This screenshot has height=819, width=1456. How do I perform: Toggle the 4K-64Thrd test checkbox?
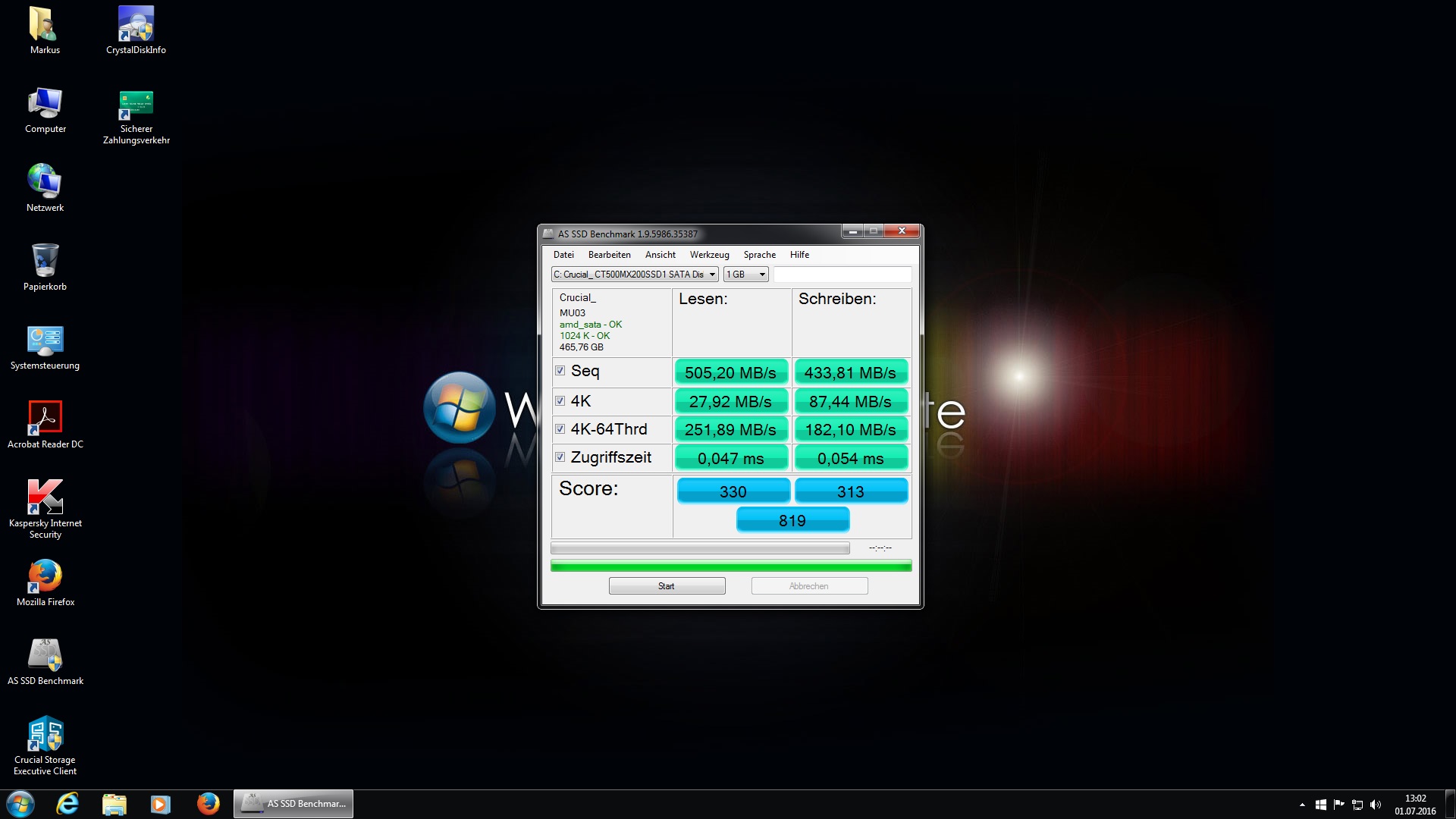click(560, 429)
